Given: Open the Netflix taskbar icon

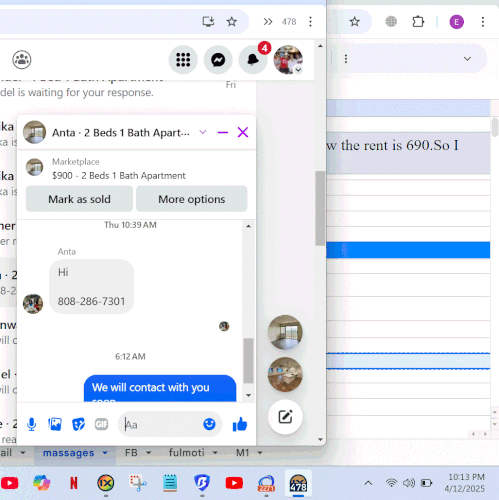Looking at the screenshot, I should coord(74,483).
